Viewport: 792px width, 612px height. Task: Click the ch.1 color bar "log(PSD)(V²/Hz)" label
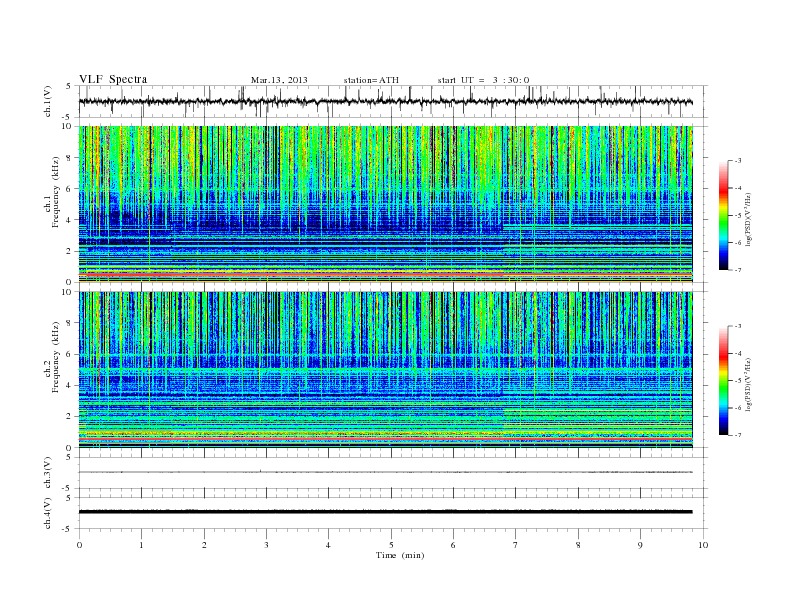748,219
